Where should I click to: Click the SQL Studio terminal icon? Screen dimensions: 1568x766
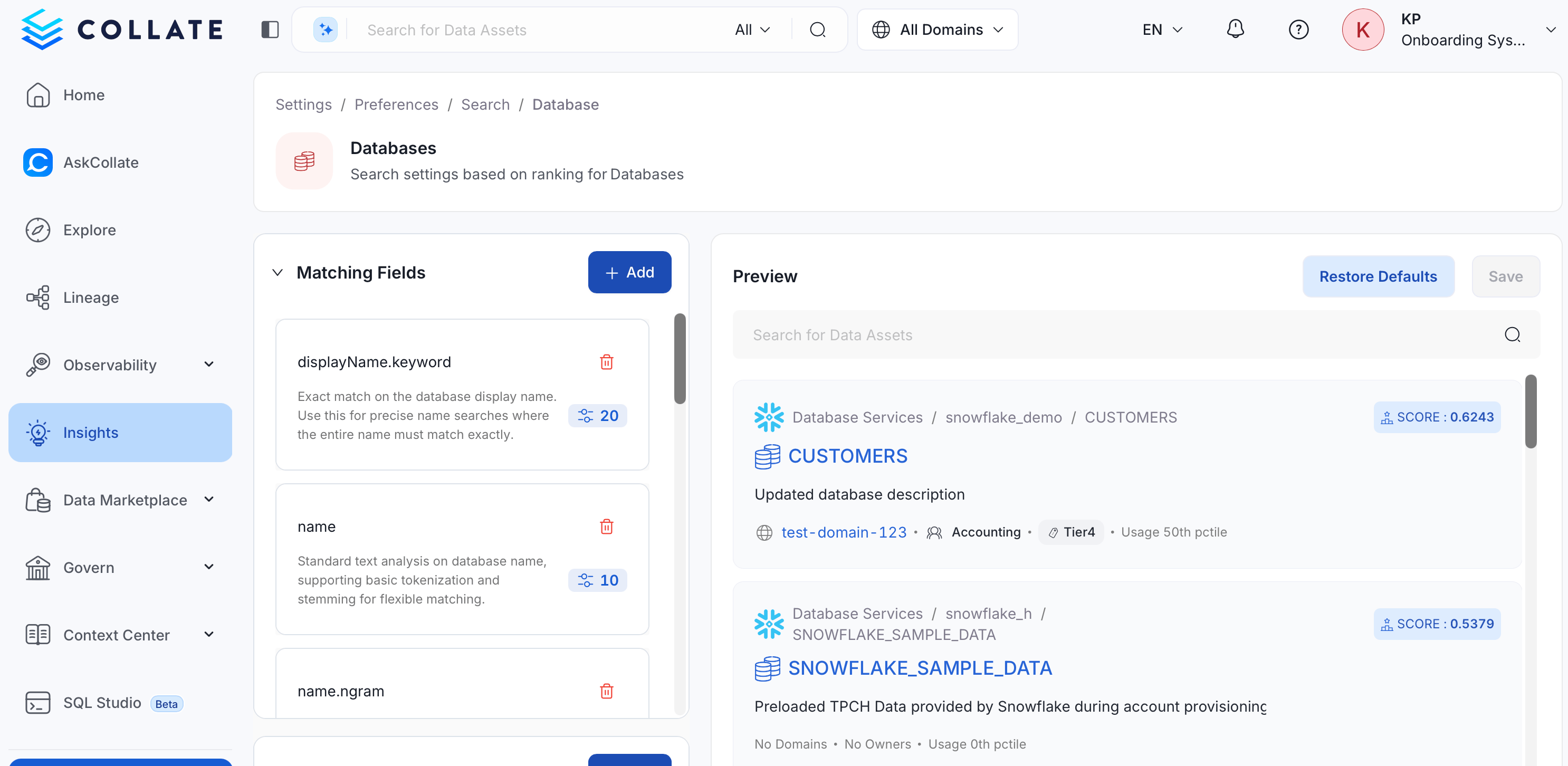click(38, 702)
